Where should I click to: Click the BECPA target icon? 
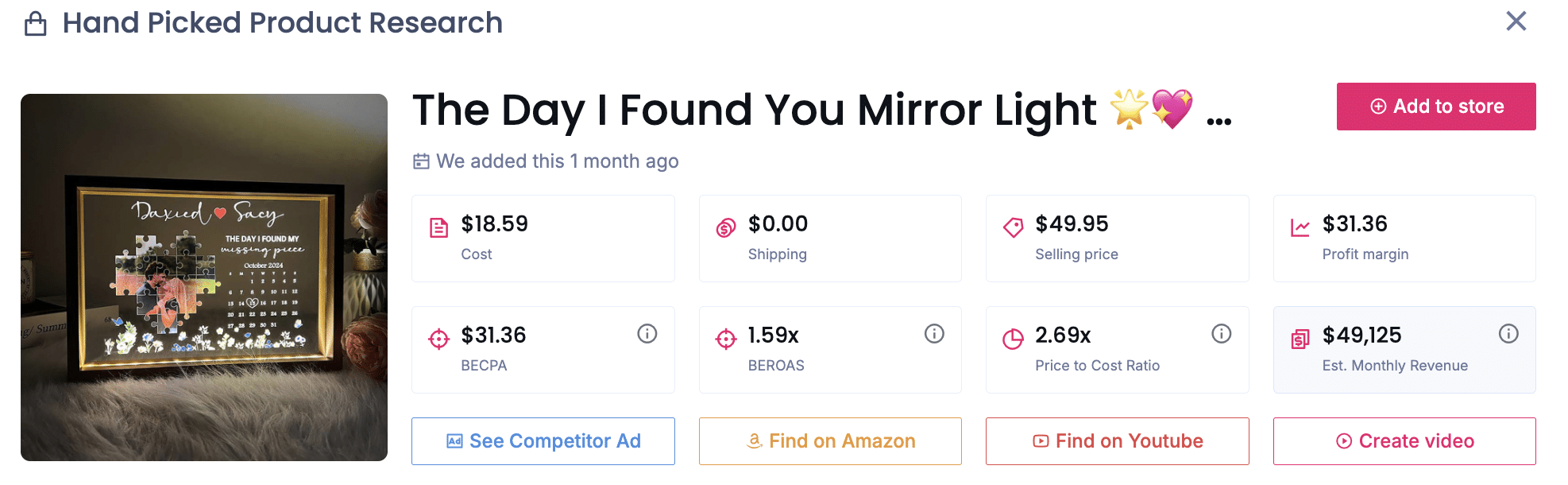click(438, 337)
